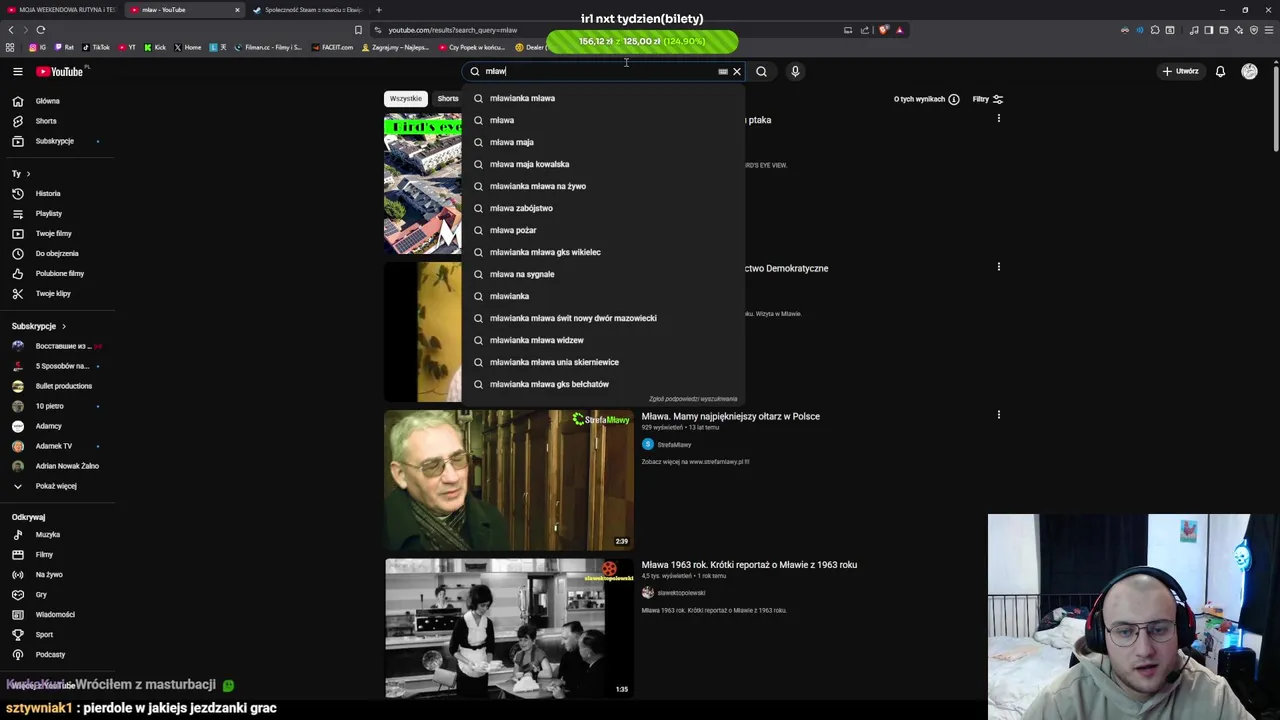Viewport: 1280px width, 720px height.
Task: Select the Shorts filter chip
Action: tap(448, 98)
